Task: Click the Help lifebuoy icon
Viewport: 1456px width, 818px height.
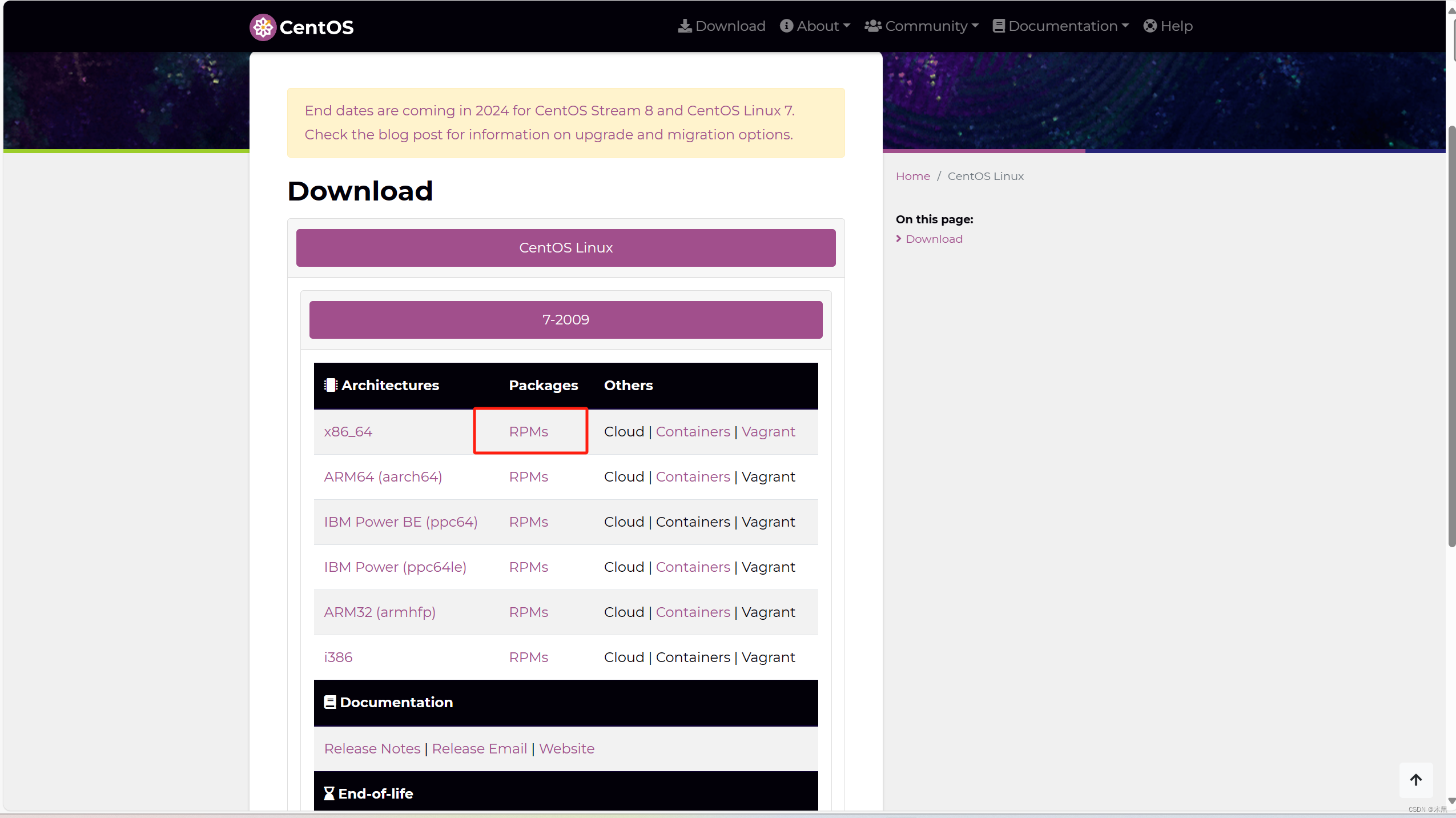Action: [x=1150, y=26]
